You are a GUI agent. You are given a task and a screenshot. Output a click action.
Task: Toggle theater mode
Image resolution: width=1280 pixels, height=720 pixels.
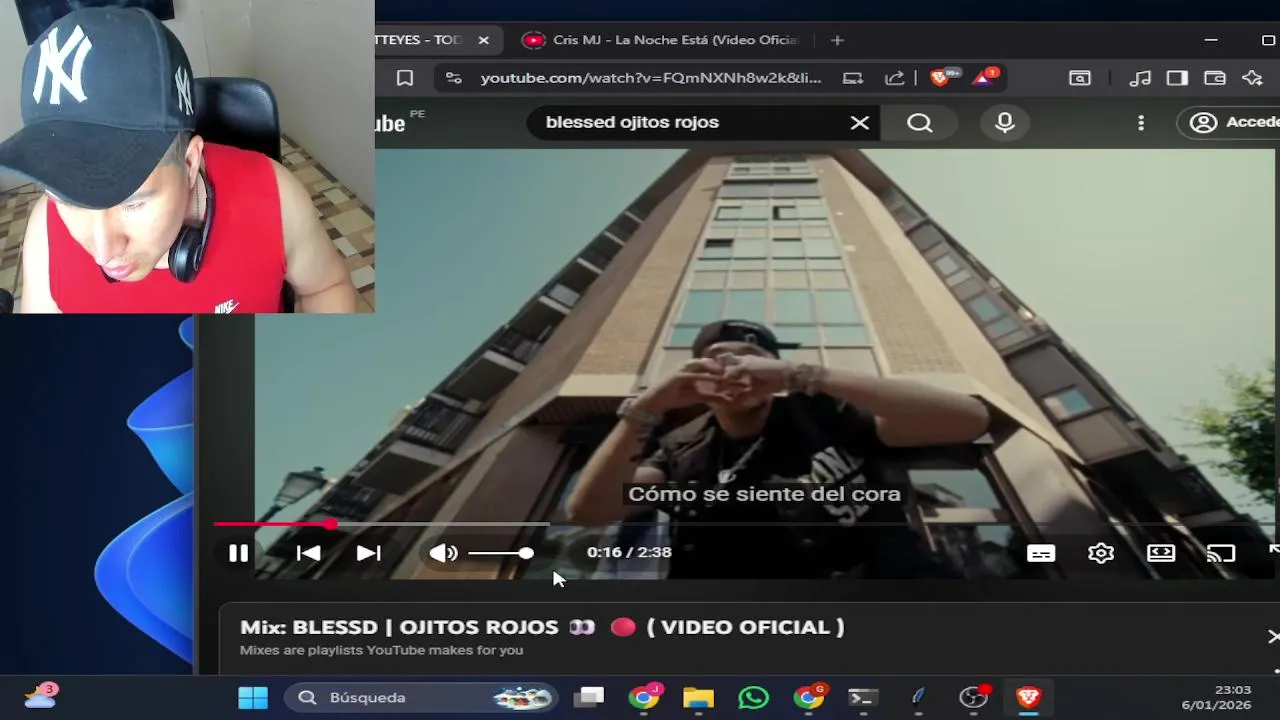[x=1161, y=553]
